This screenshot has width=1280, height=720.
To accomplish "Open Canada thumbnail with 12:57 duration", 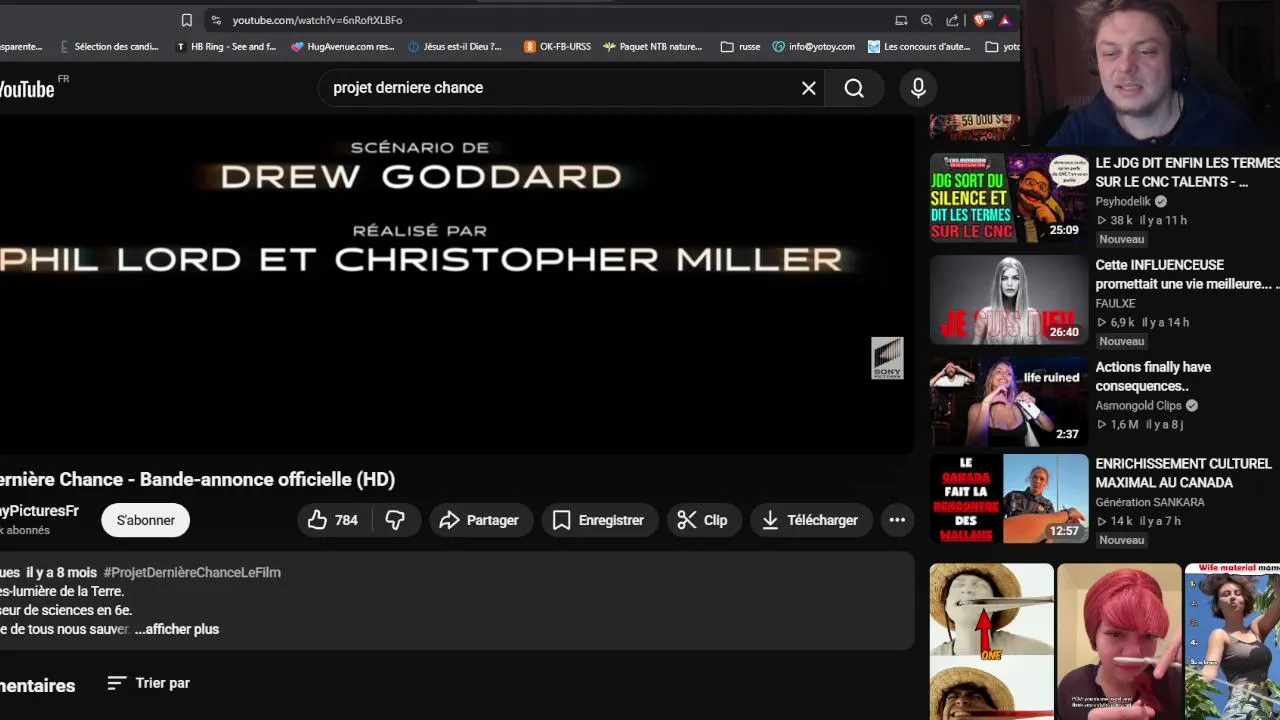I will [1009, 499].
